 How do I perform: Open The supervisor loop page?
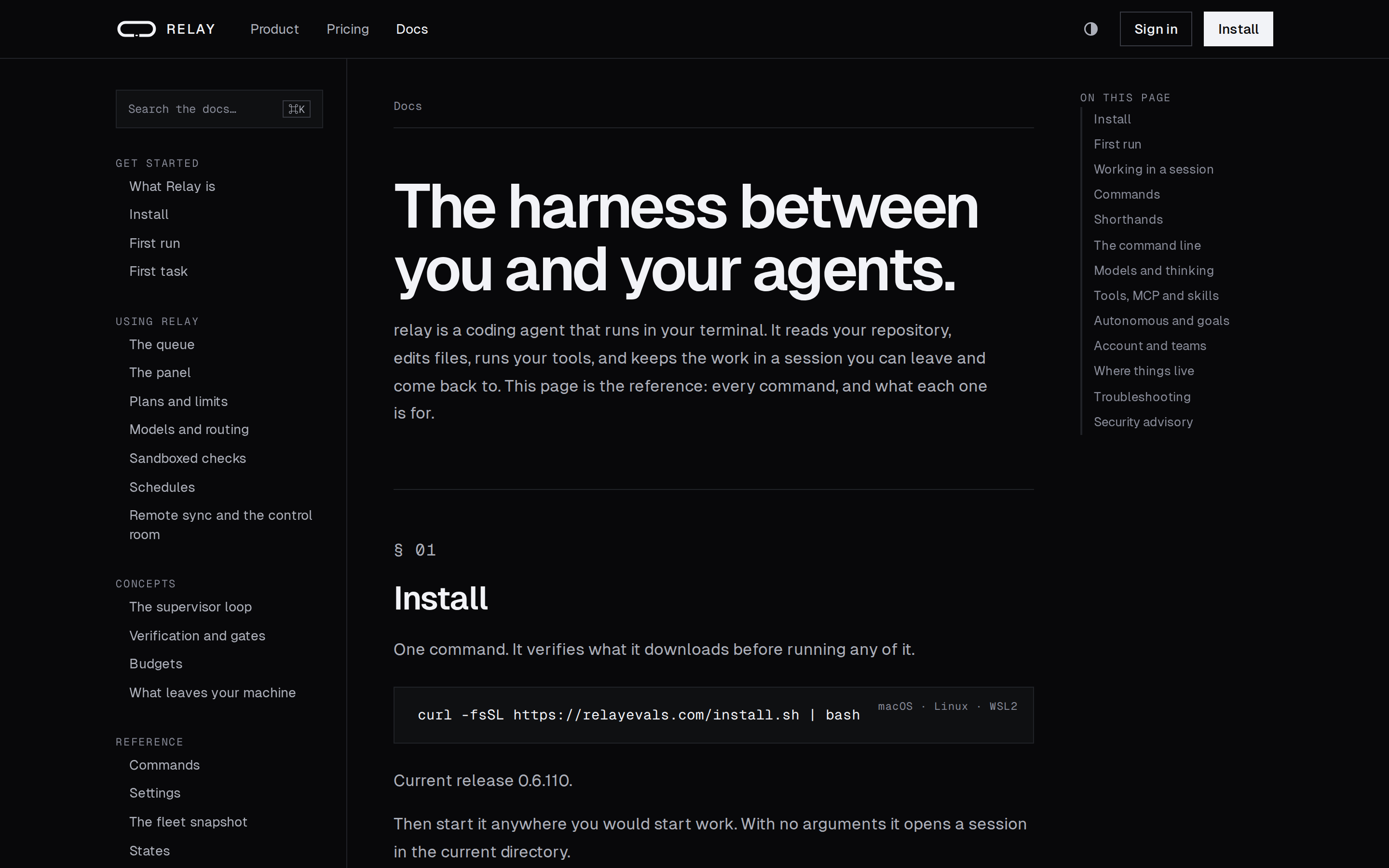pos(191,607)
